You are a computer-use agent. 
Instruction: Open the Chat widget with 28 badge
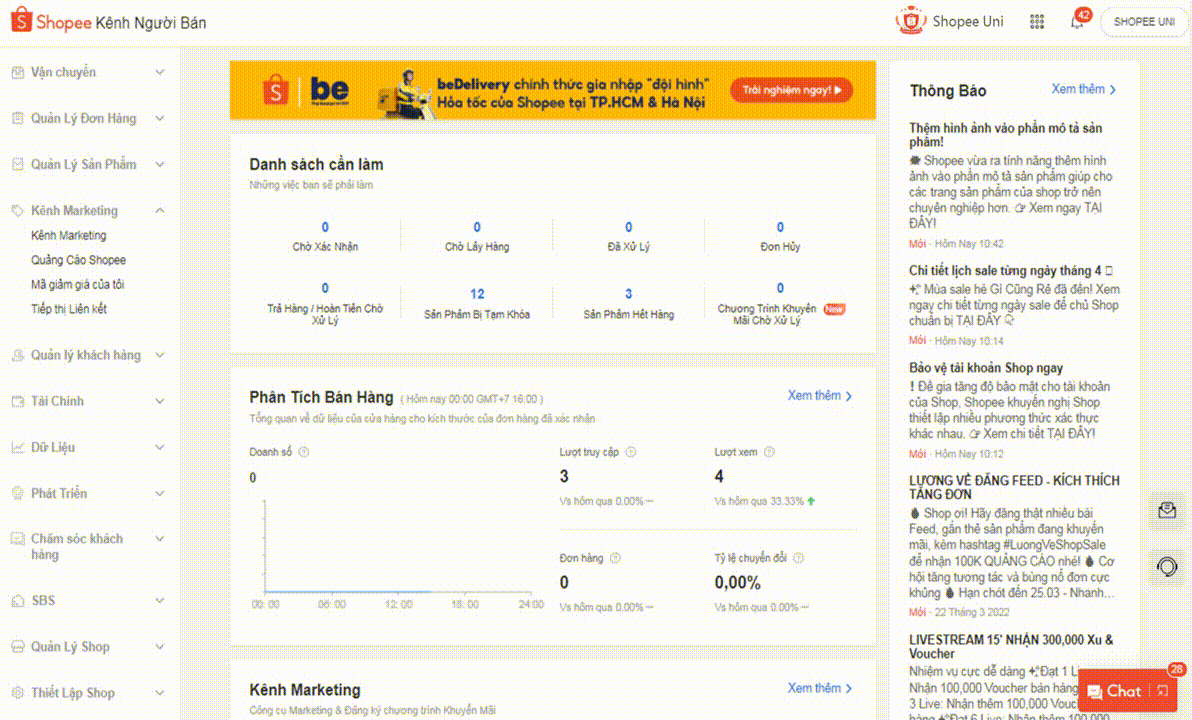coord(1122,692)
